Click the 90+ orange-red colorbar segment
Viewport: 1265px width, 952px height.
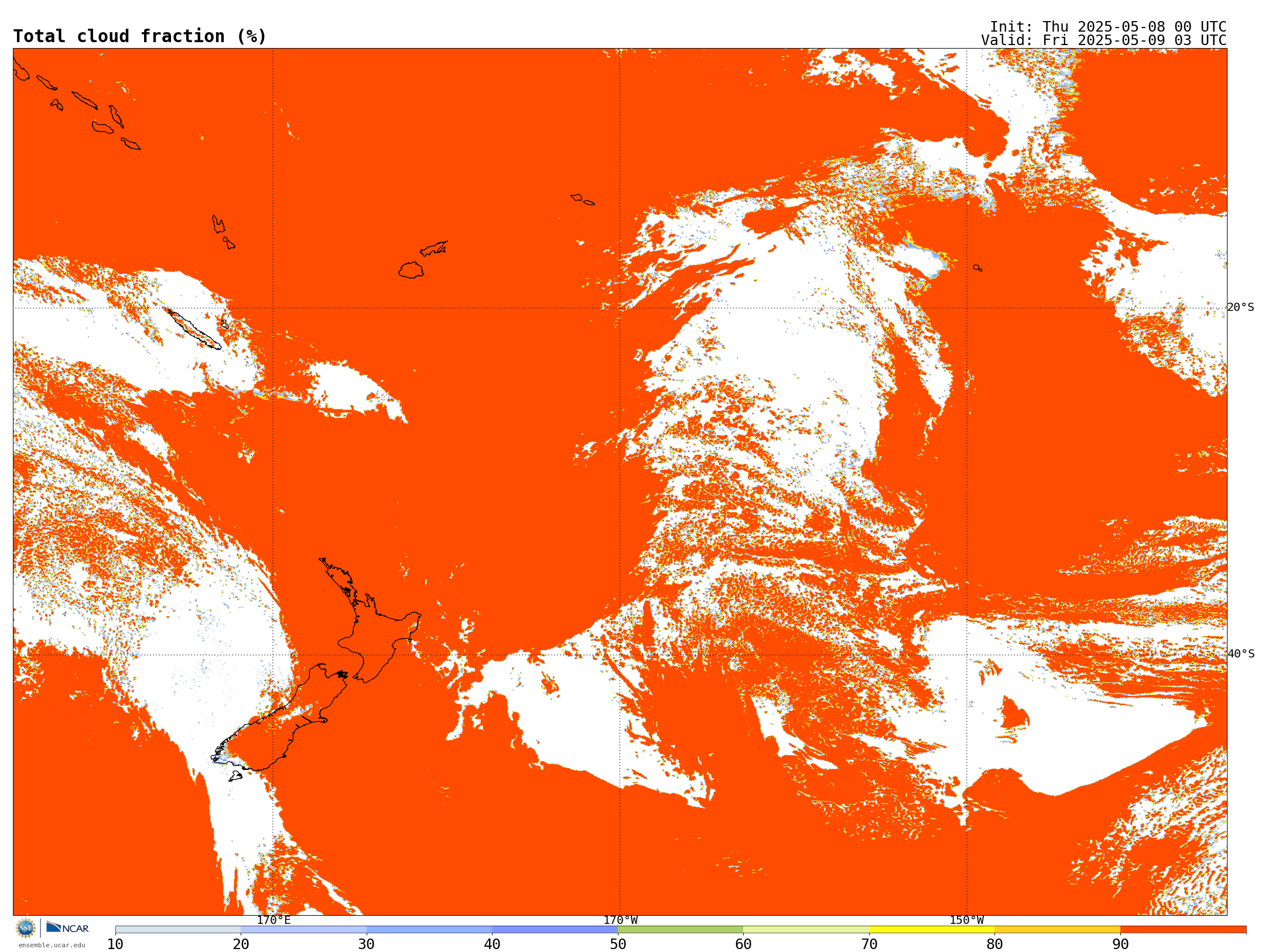(1183, 930)
